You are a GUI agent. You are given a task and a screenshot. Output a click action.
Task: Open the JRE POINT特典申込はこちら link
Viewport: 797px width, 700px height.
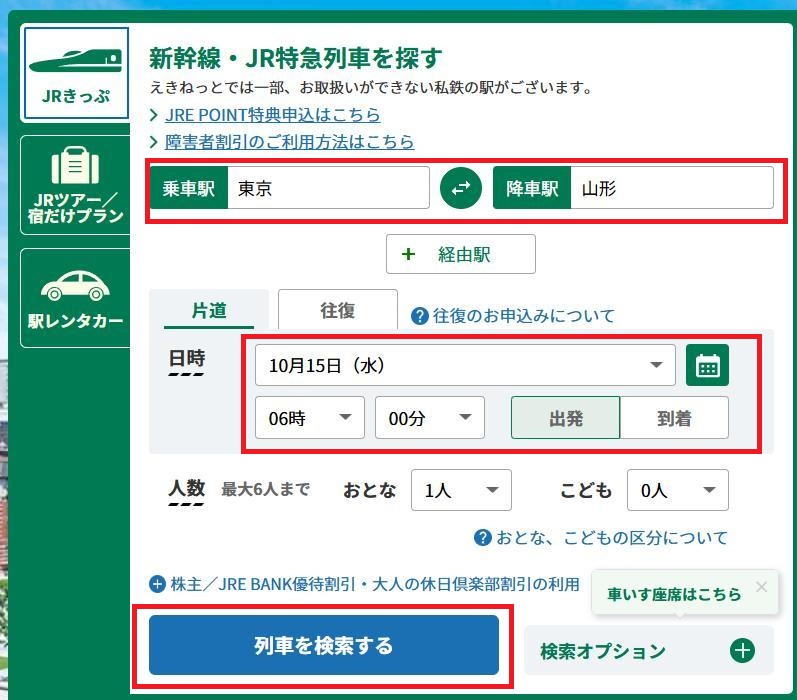(272, 115)
